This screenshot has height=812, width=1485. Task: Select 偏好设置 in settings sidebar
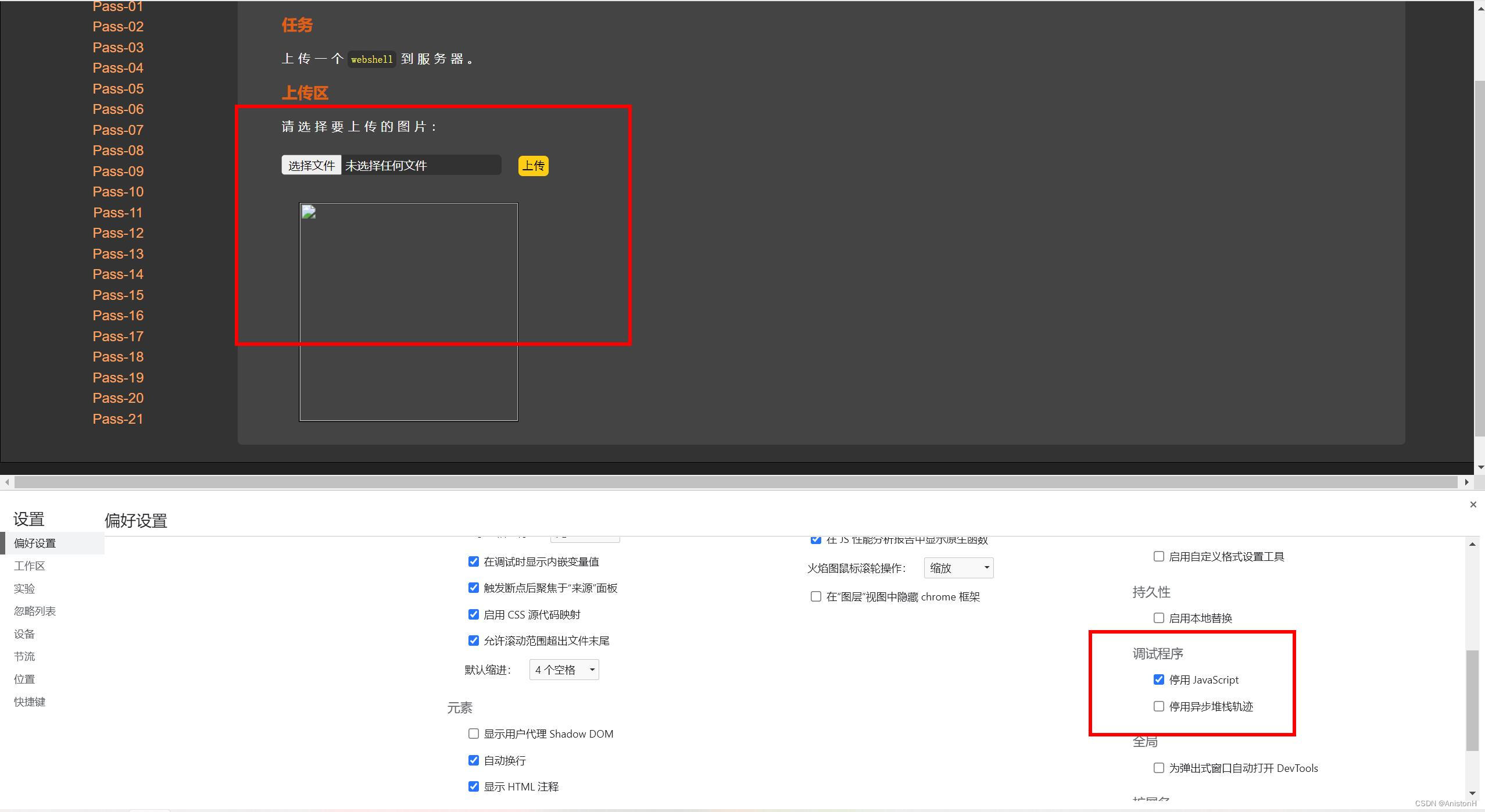coord(52,543)
